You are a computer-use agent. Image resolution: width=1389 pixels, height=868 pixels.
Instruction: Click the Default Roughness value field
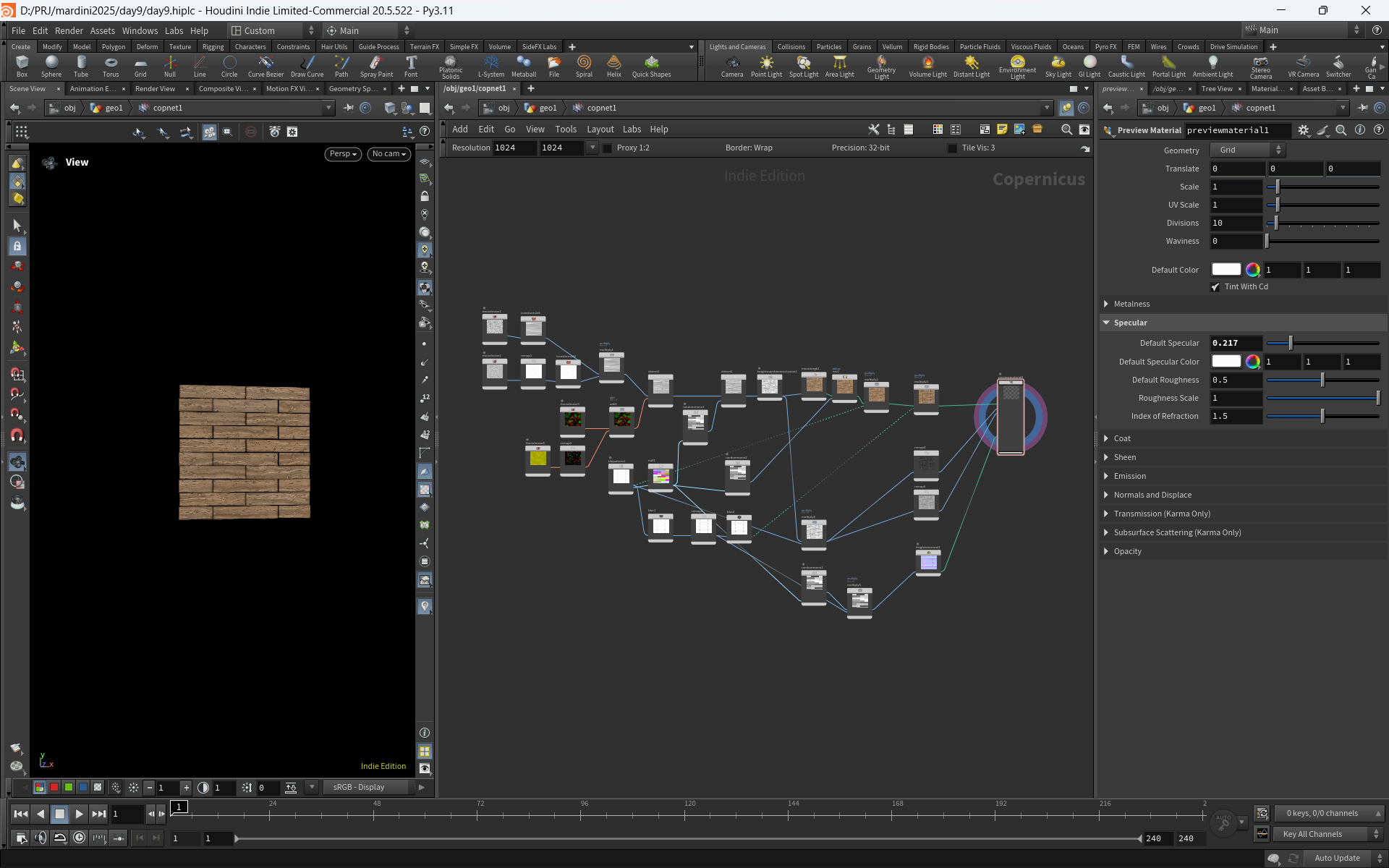pyautogui.click(x=1236, y=380)
